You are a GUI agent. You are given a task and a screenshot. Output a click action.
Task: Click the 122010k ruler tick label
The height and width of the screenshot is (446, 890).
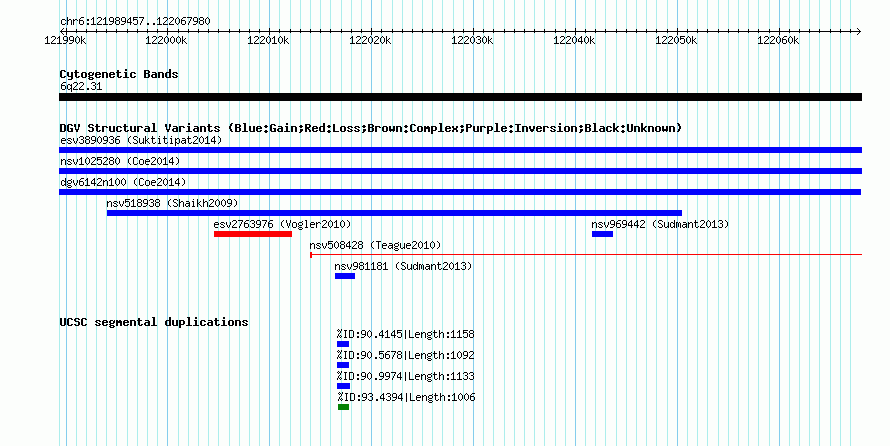click(x=268, y=41)
